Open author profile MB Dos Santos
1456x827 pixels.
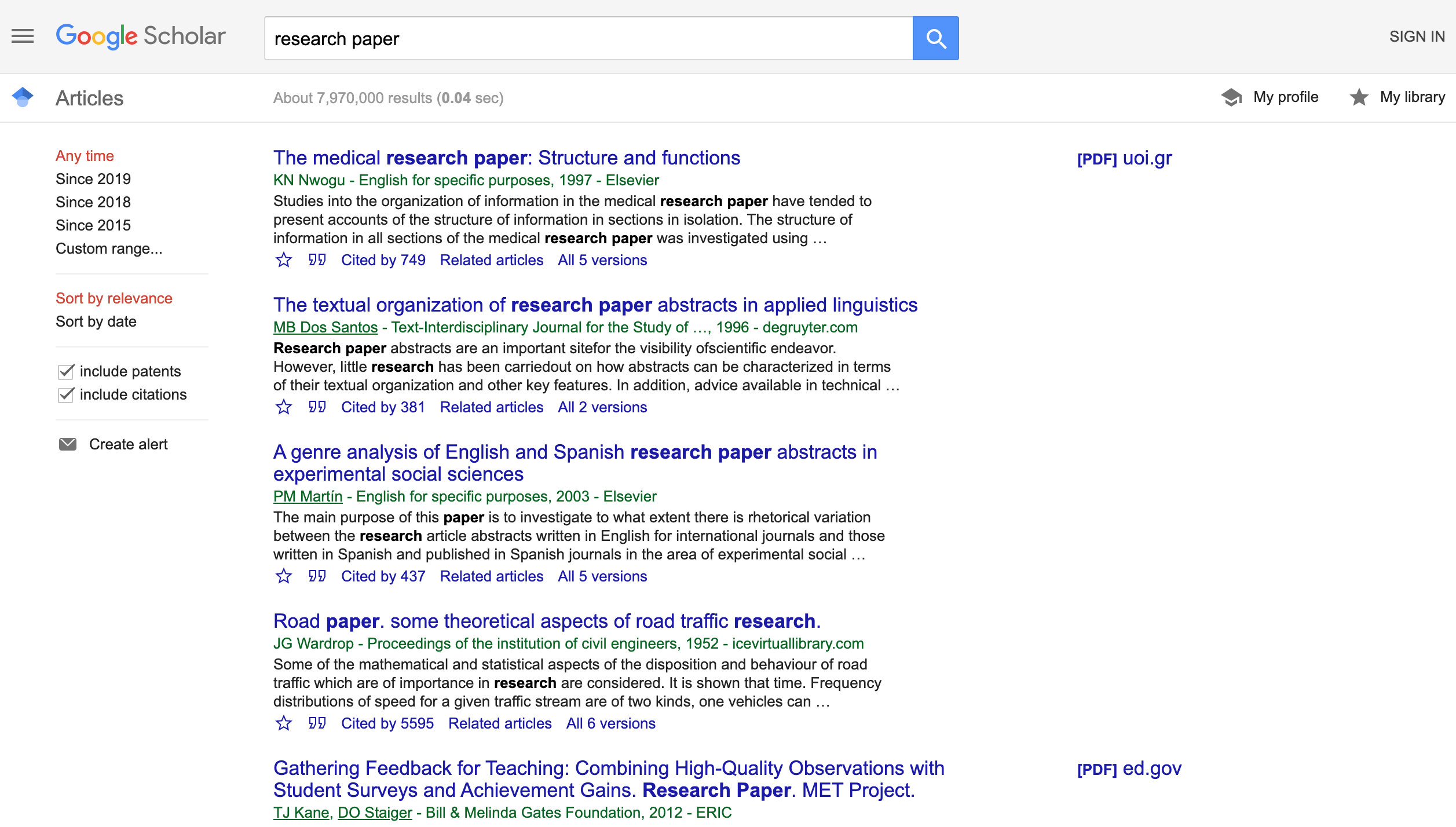(x=325, y=327)
